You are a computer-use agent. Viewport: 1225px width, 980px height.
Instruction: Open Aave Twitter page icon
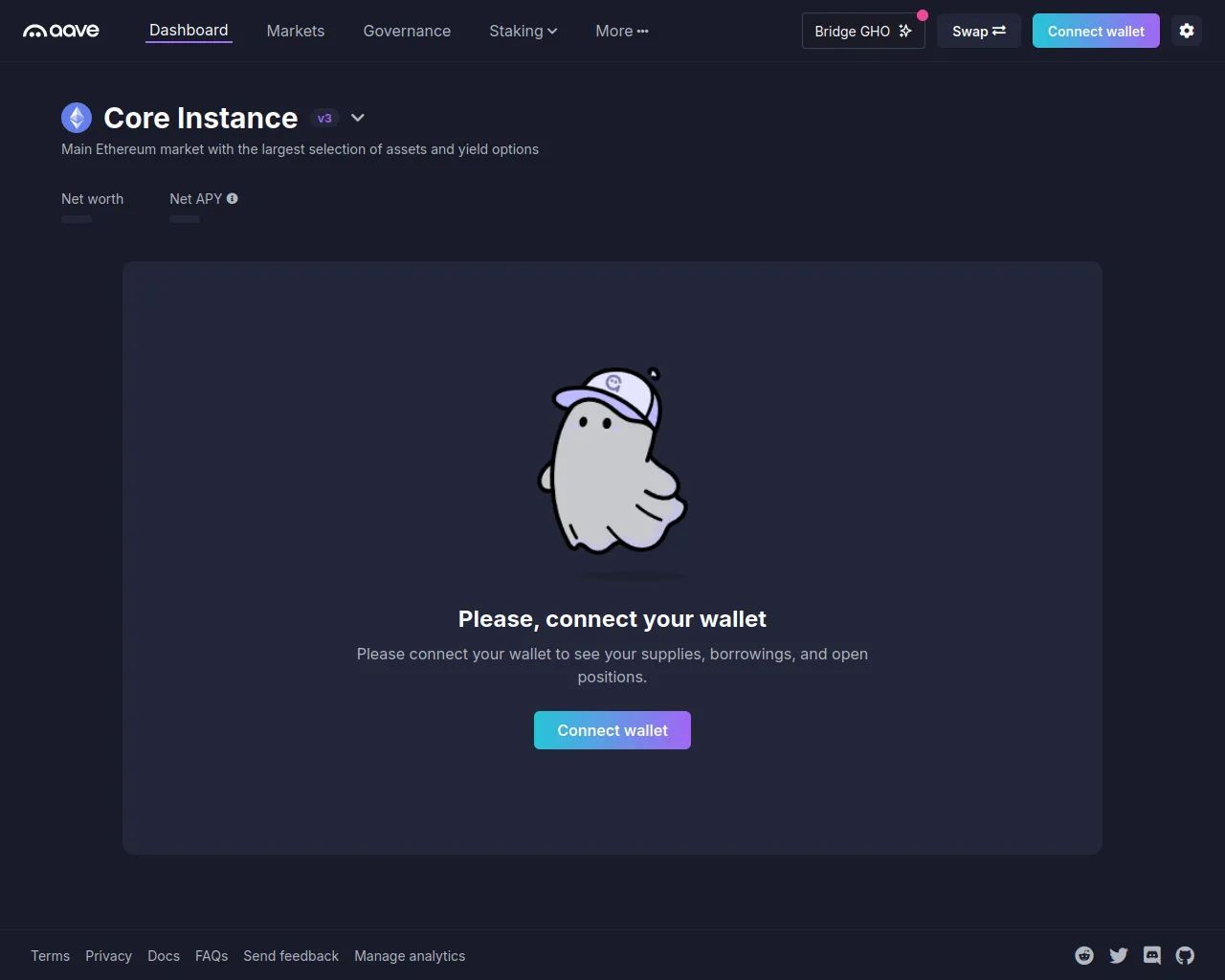(x=1118, y=955)
